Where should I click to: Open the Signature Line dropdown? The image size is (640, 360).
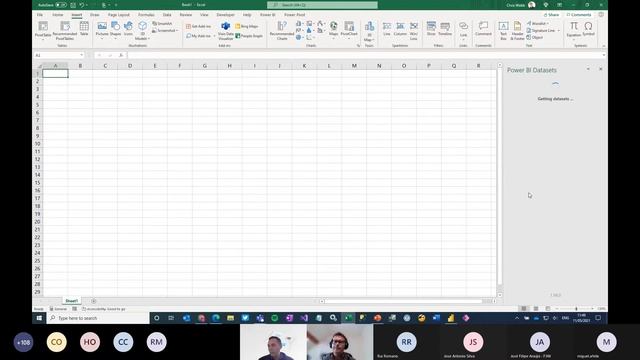coord(543,31)
